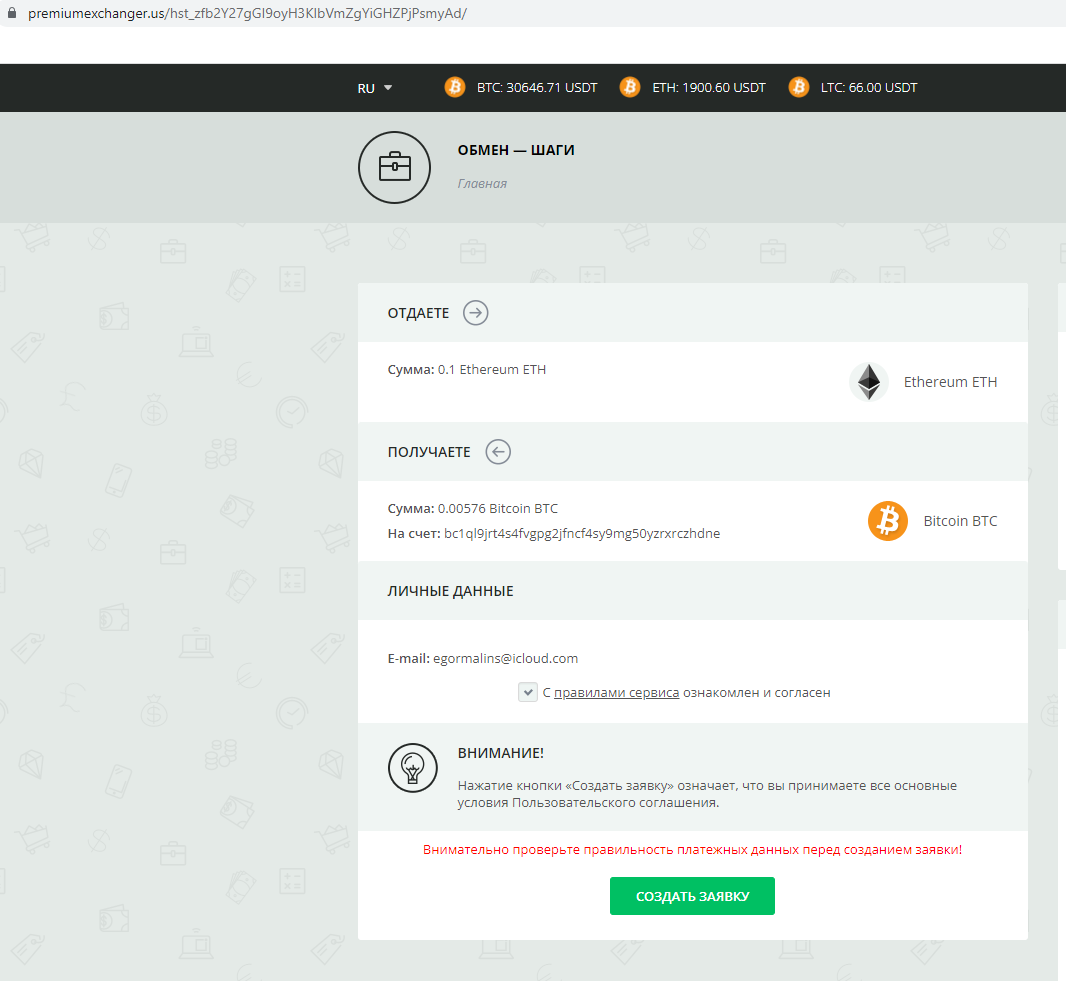The image size is (1066, 981).
Task: Toggle the service rules agreement checkbox
Action: coord(528,692)
